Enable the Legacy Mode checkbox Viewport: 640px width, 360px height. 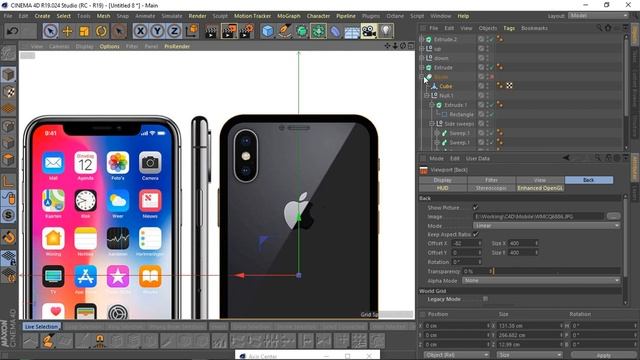coord(485,299)
